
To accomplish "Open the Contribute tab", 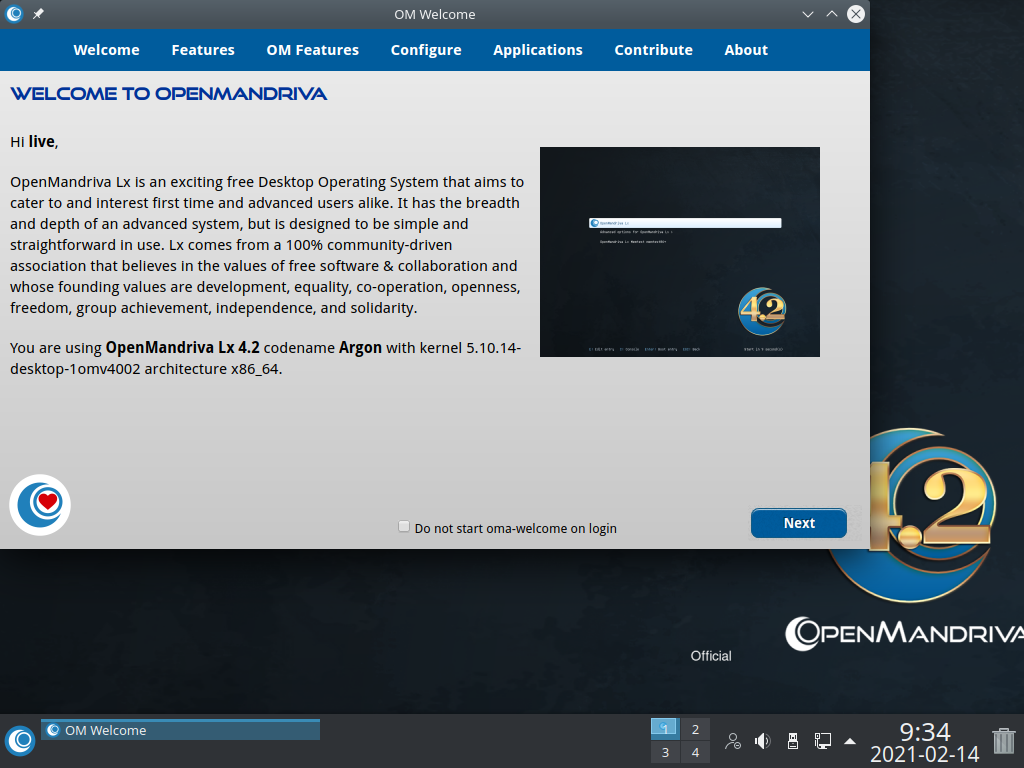I will (x=653, y=50).
